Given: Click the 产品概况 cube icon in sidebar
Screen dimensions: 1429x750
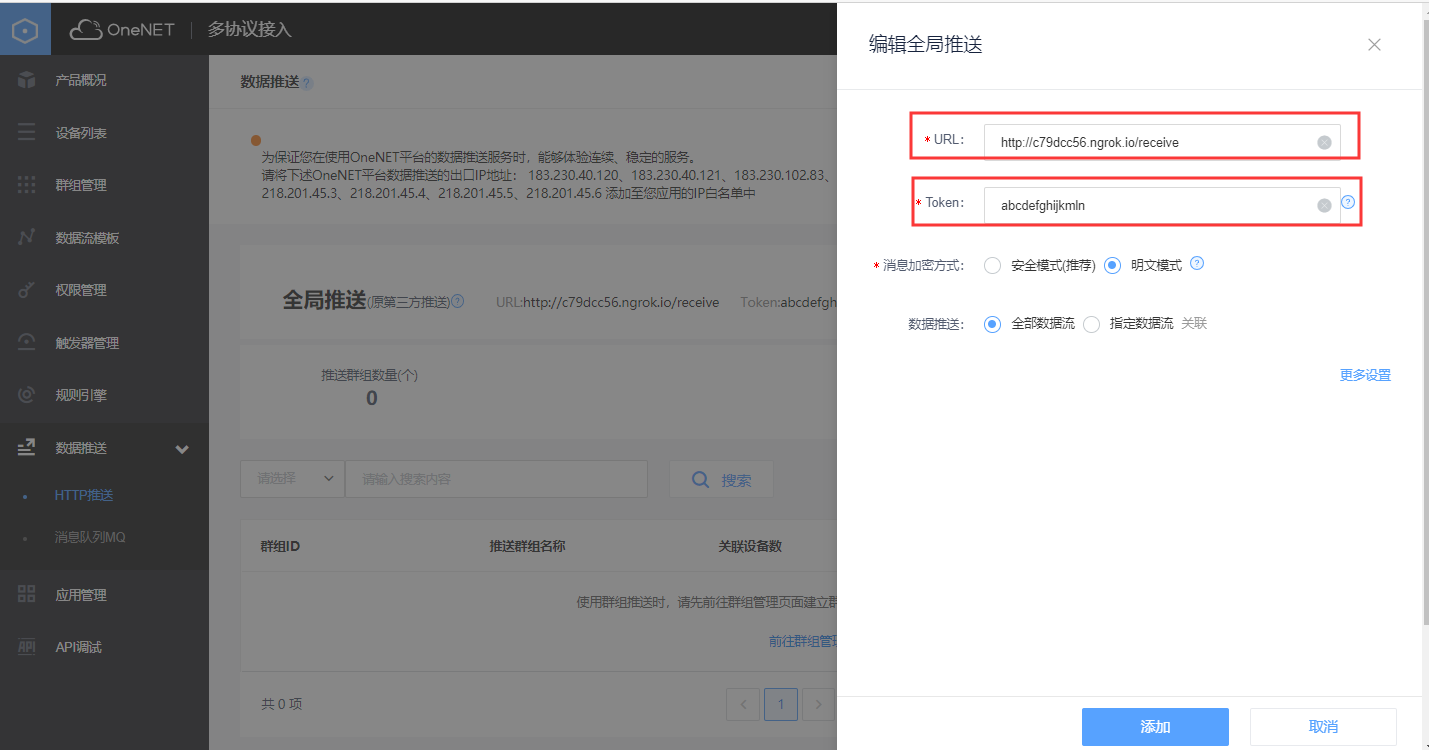Looking at the screenshot, I should 27,80.
